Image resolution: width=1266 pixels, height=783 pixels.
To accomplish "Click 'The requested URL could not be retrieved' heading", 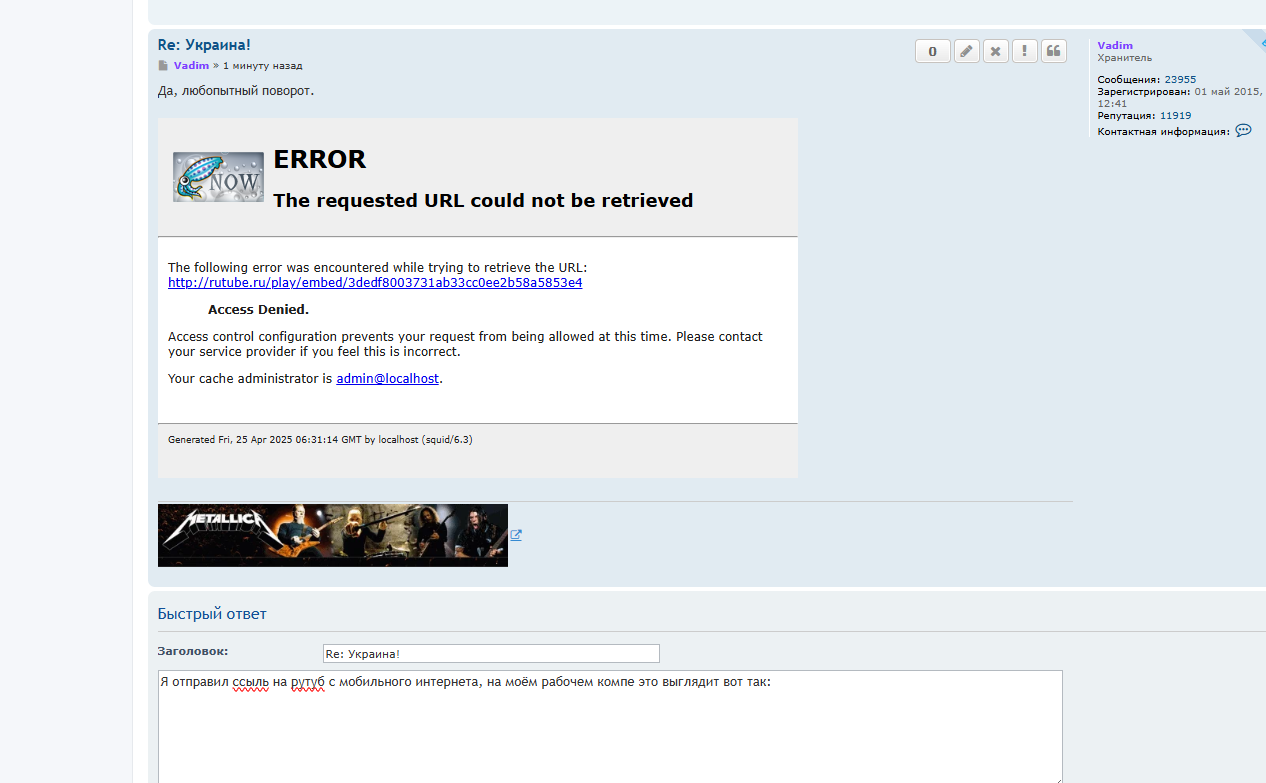I will [483, 201].
